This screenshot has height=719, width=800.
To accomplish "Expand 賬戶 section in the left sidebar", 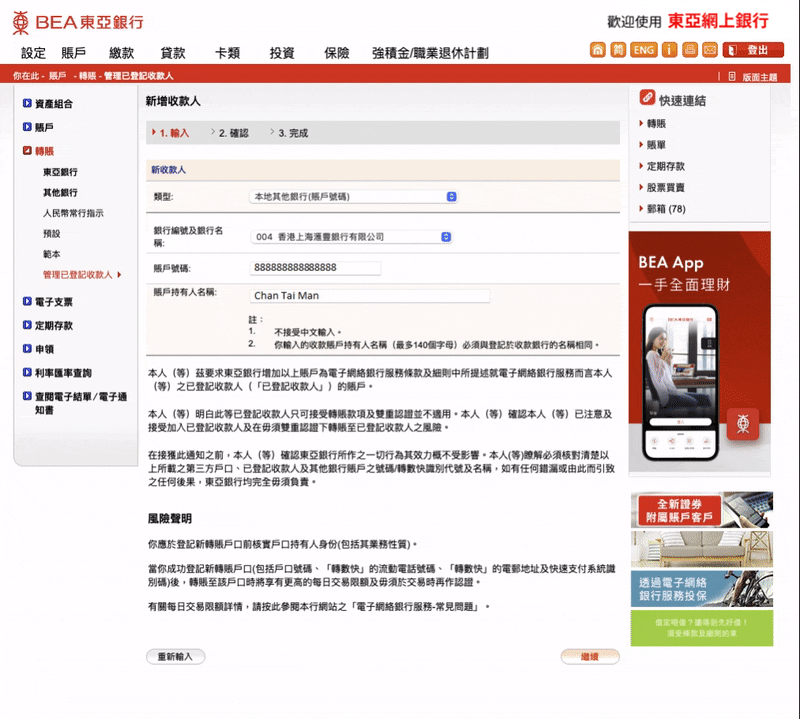I will (x=38, y=127).
